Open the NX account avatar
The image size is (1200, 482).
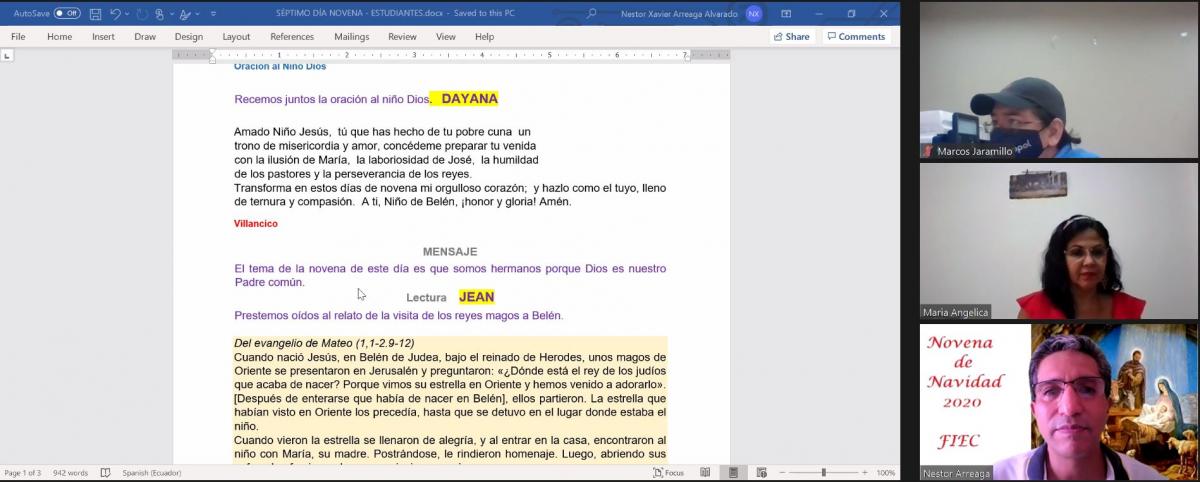click(754, 14)
